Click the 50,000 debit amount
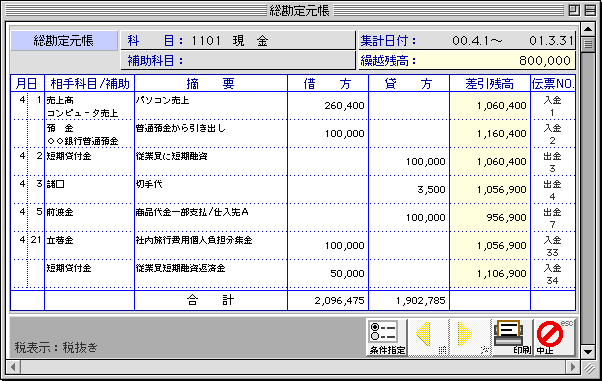Image resolution: width=602 pixels, height=381 pixels. 347,274
